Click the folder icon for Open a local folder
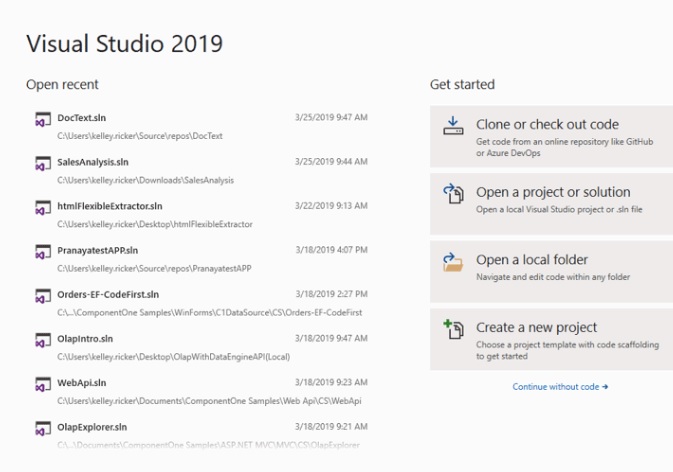The image size is (673, 472). click(453, 262)
